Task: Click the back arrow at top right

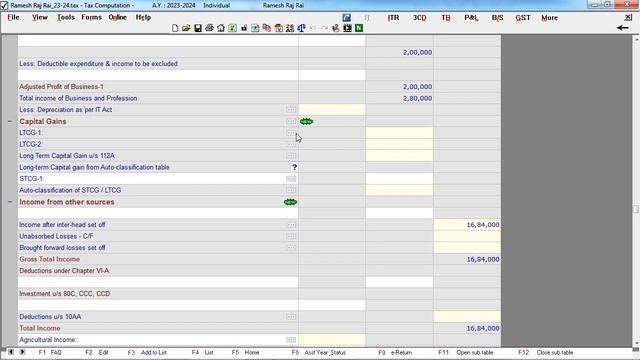Action: (x=622, y=28)
